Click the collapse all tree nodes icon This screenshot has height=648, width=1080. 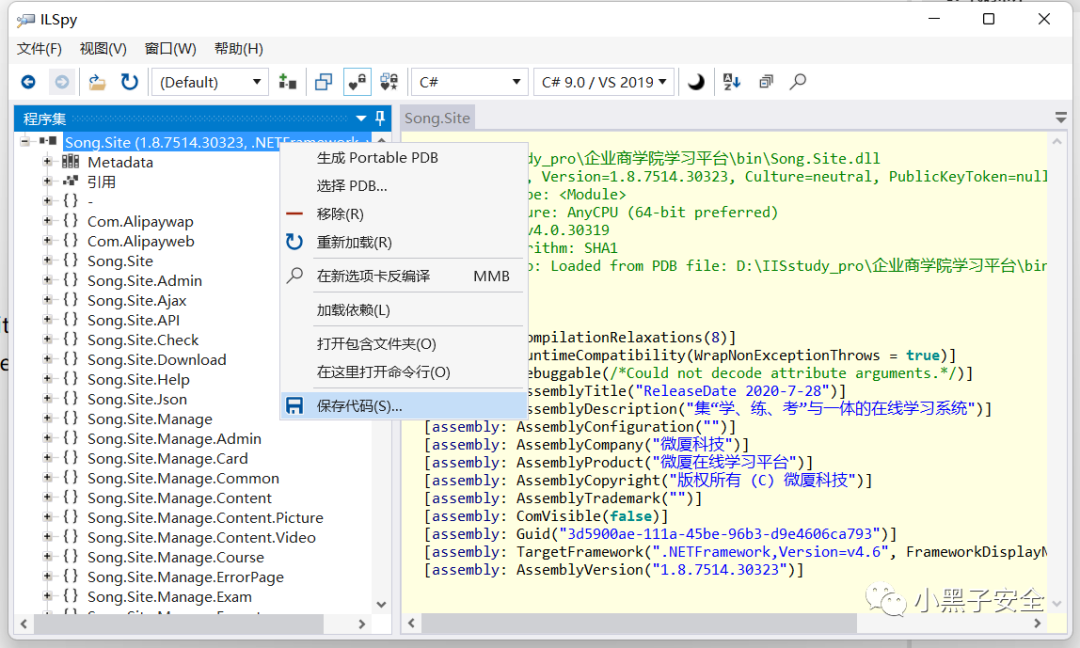point(766,82)
